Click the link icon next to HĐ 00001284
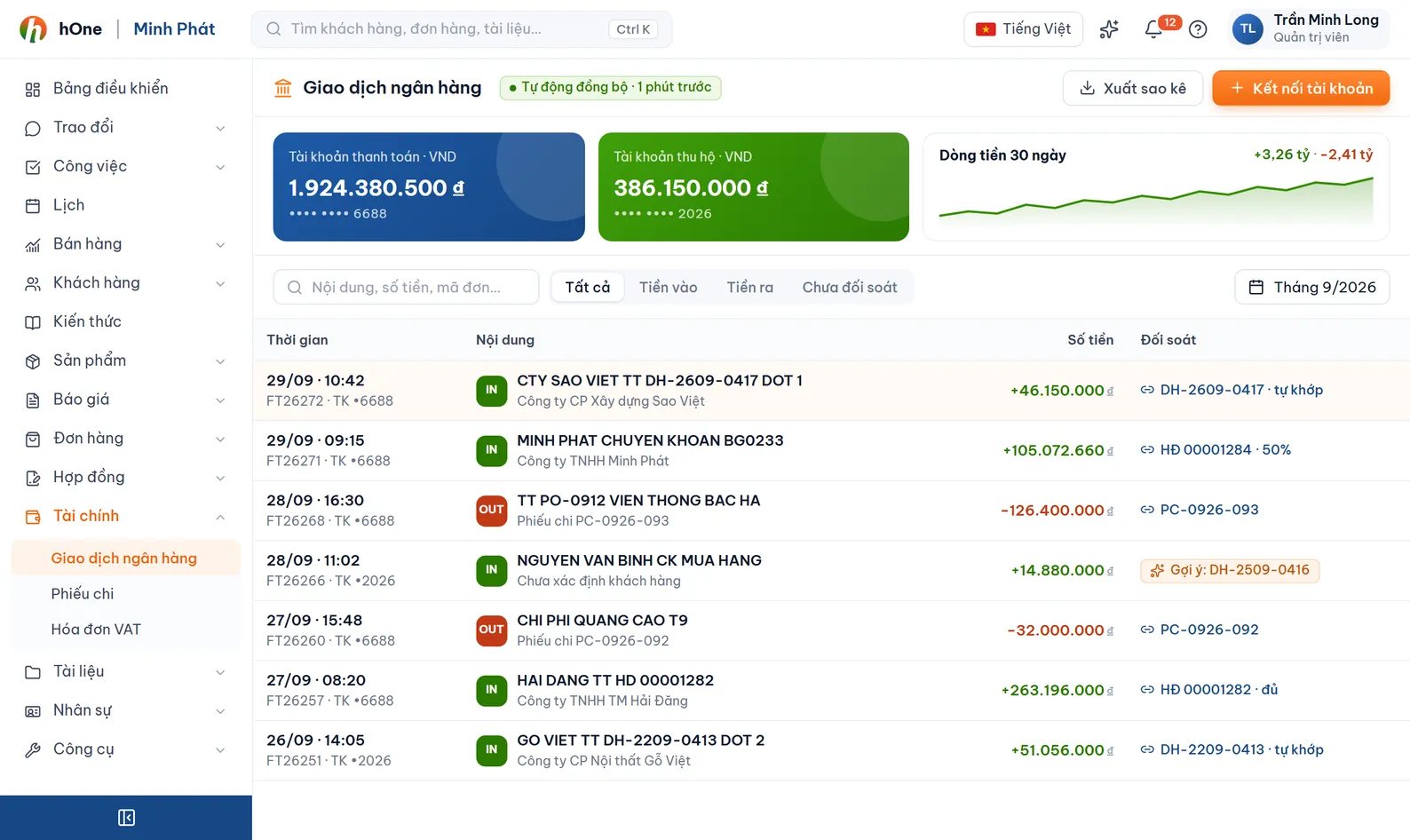 1147,450
